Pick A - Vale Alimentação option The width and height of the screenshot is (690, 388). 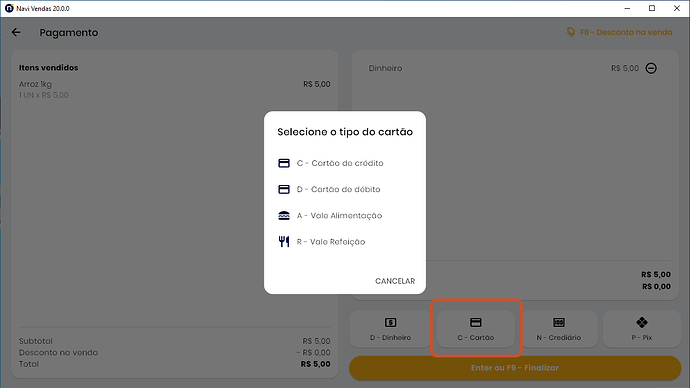tap(339, 216)
